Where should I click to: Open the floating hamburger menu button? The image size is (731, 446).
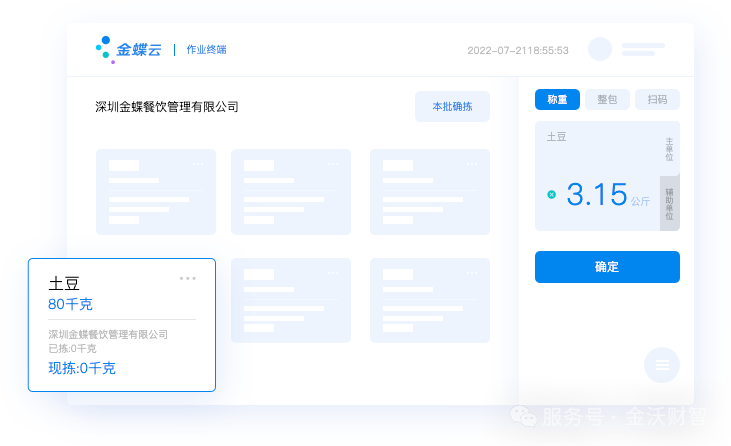[x=662, y=365]
